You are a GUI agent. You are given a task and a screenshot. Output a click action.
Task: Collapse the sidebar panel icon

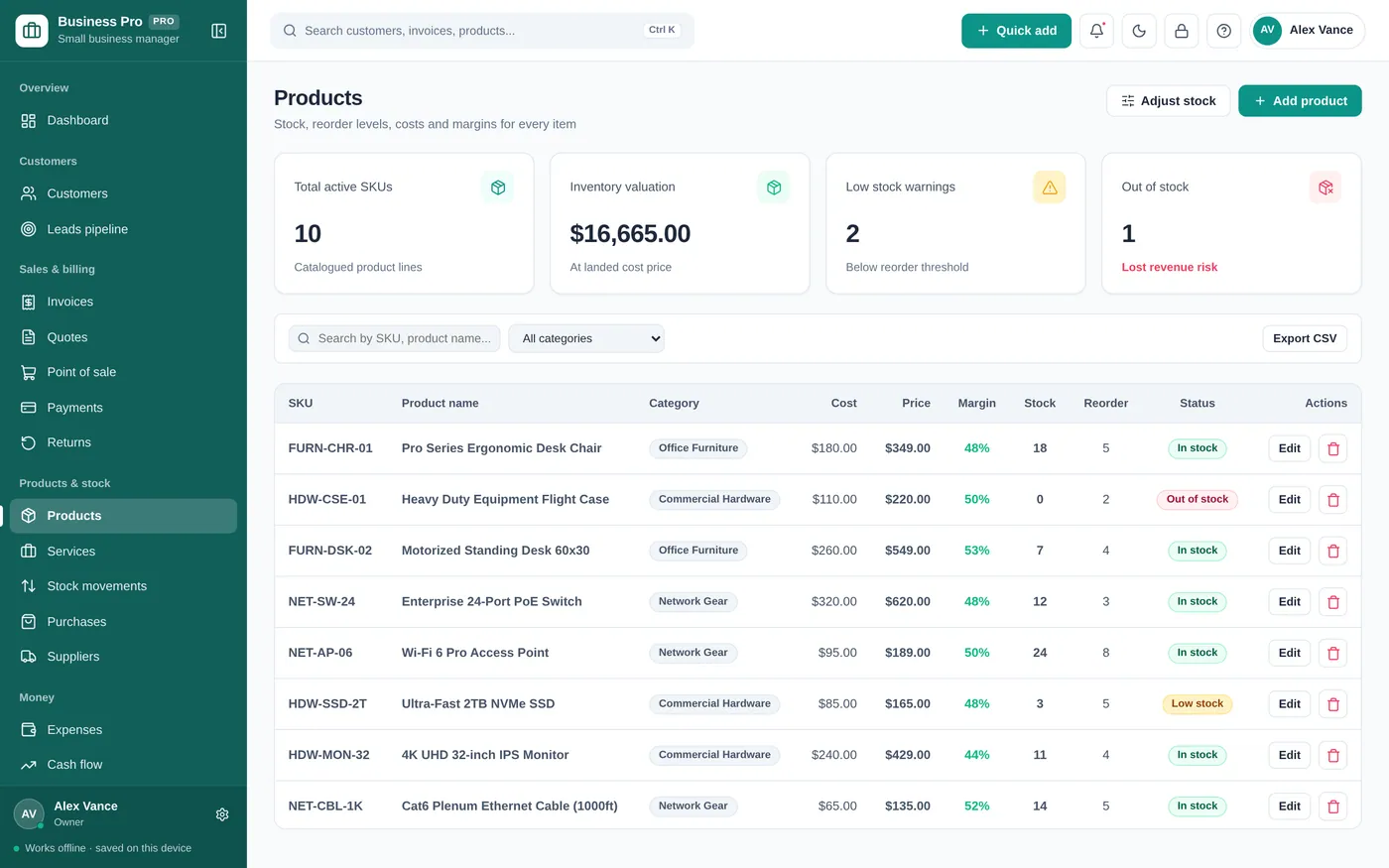click(x=219, y=31)
